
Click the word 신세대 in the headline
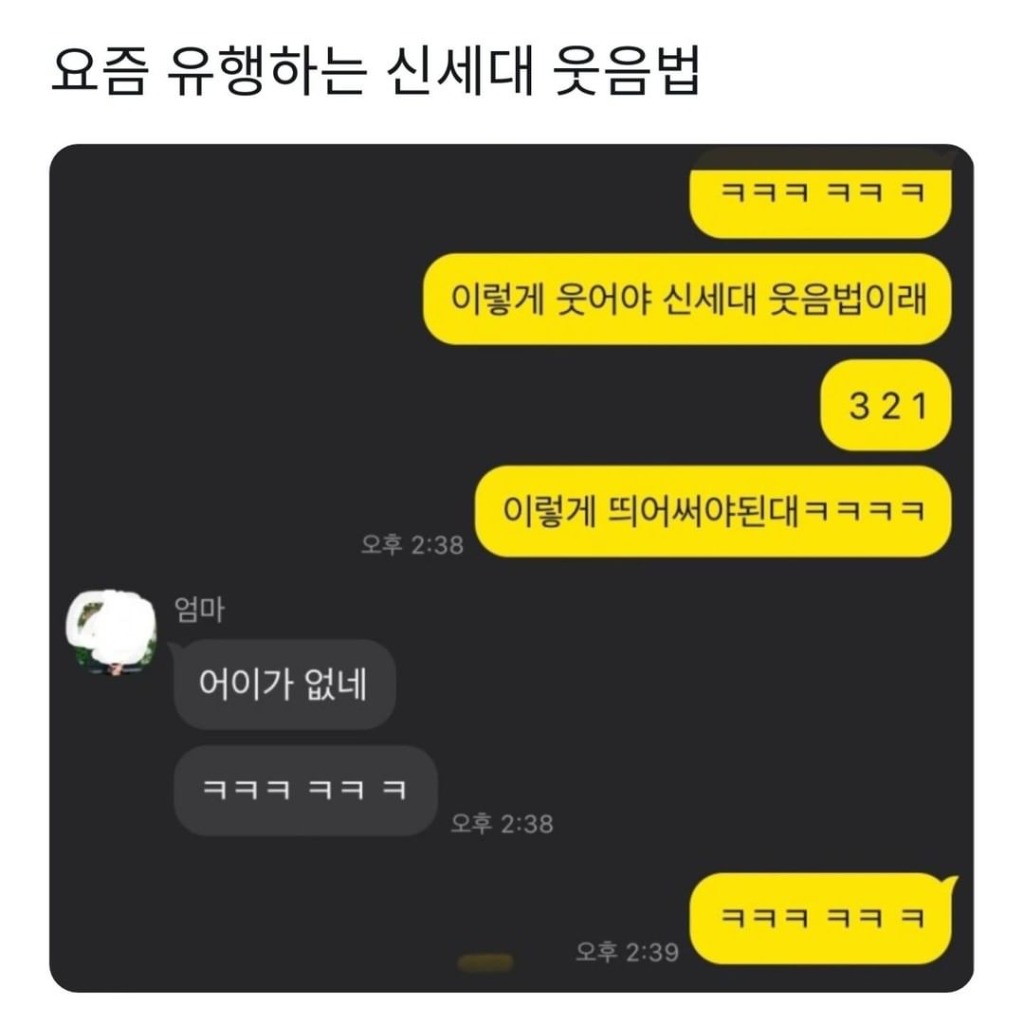click(x=460, y=72)
